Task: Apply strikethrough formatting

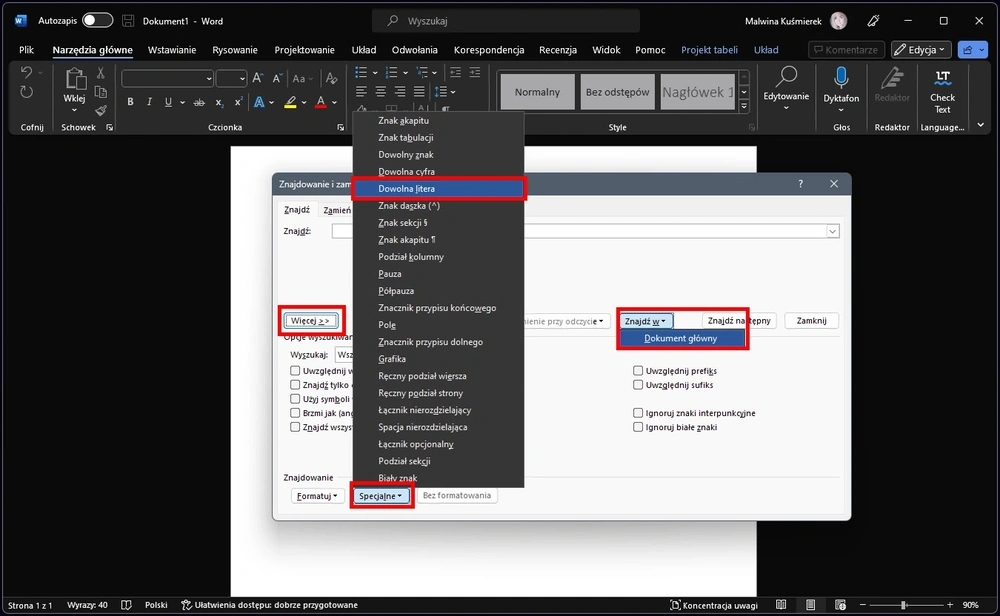Action: 199,102
